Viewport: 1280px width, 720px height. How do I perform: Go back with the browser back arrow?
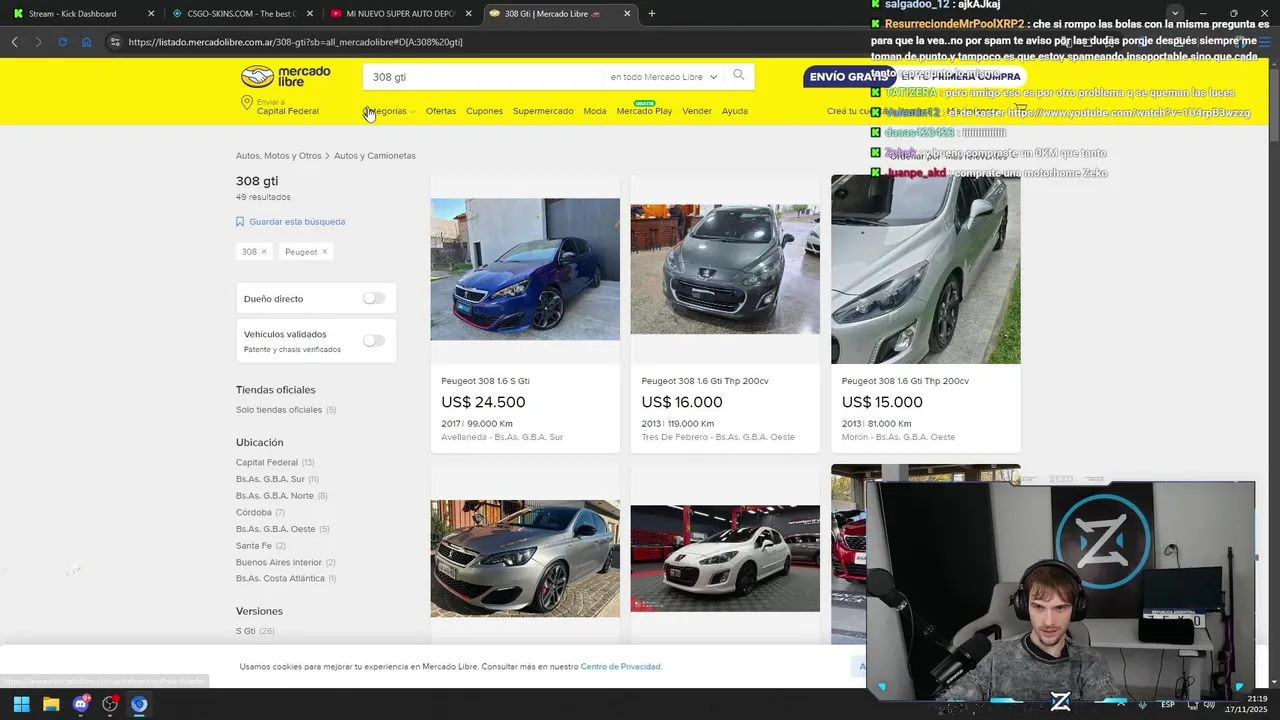pos(14,42)
